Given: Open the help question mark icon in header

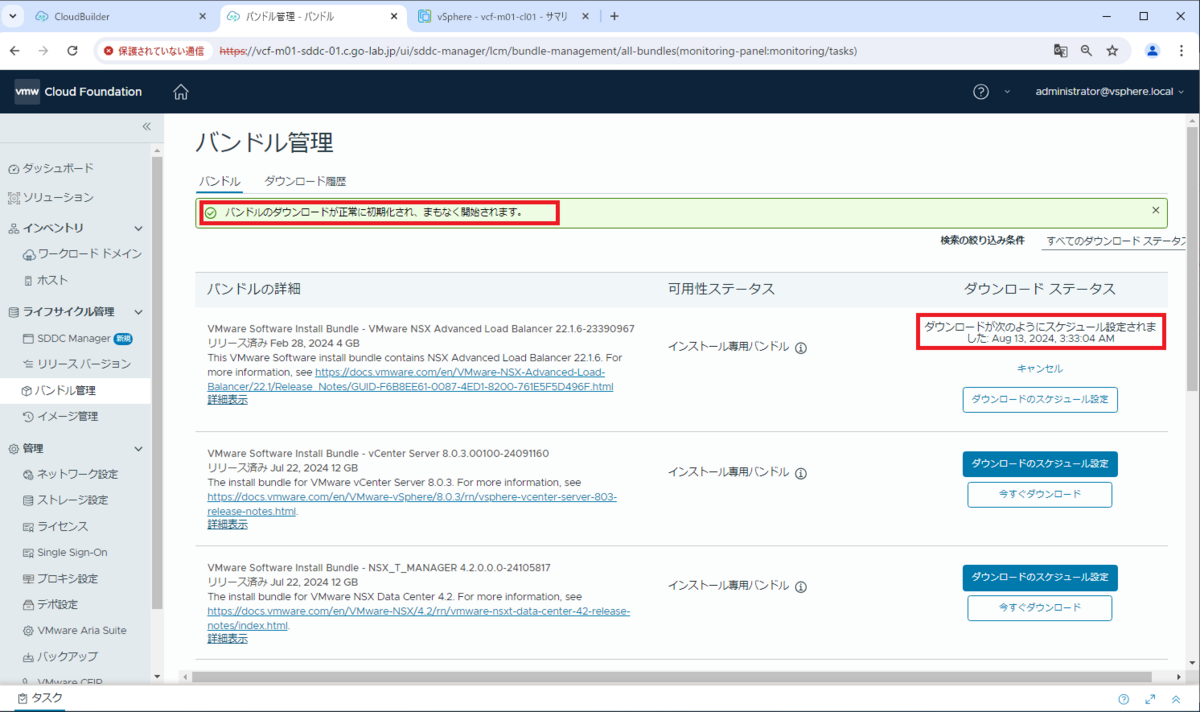Looking at the screenshot, I should click(x=981, y=92).
